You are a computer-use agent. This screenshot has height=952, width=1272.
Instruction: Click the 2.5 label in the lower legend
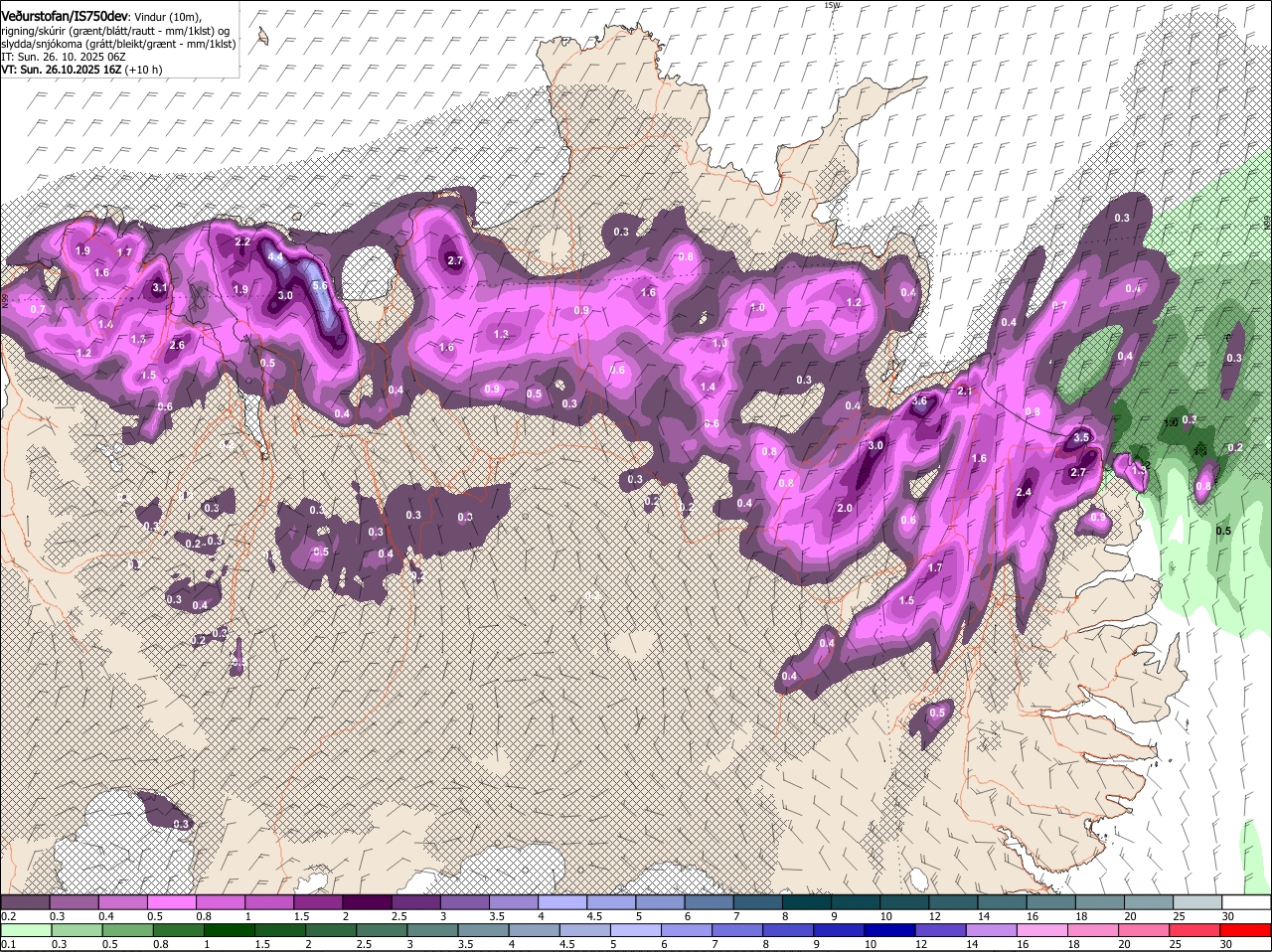tap(363, 944)
